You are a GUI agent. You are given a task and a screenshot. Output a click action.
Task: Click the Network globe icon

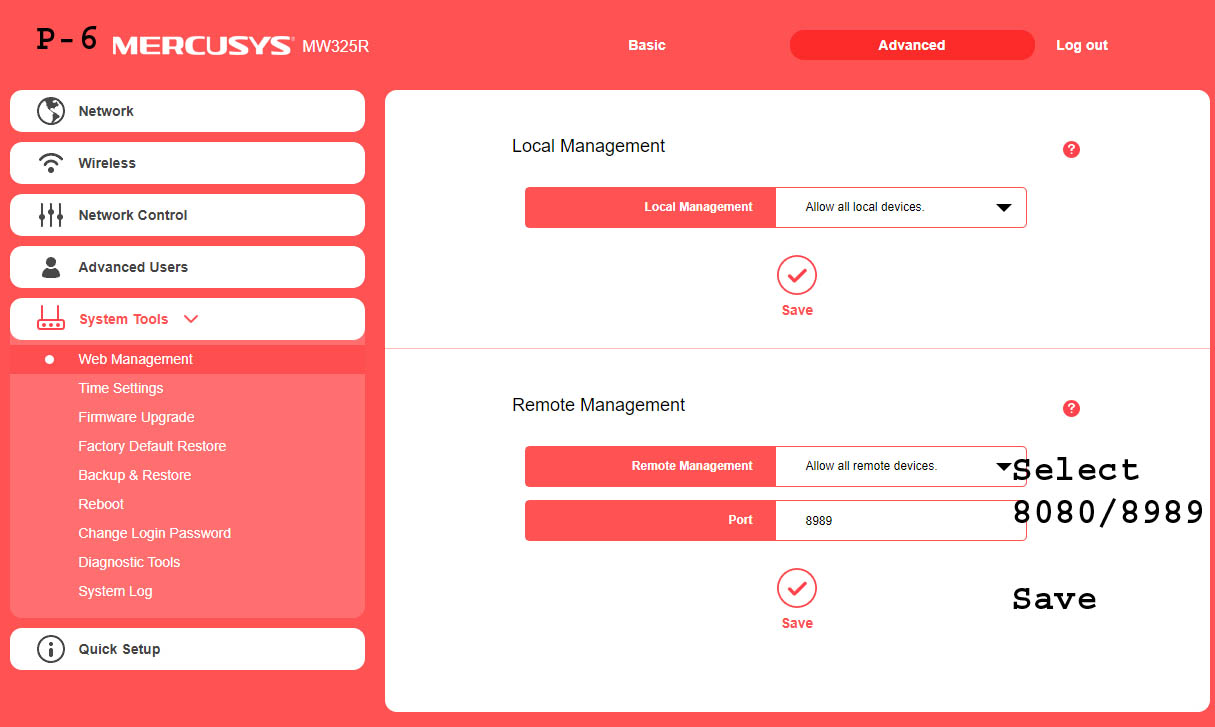click(50, 111)
